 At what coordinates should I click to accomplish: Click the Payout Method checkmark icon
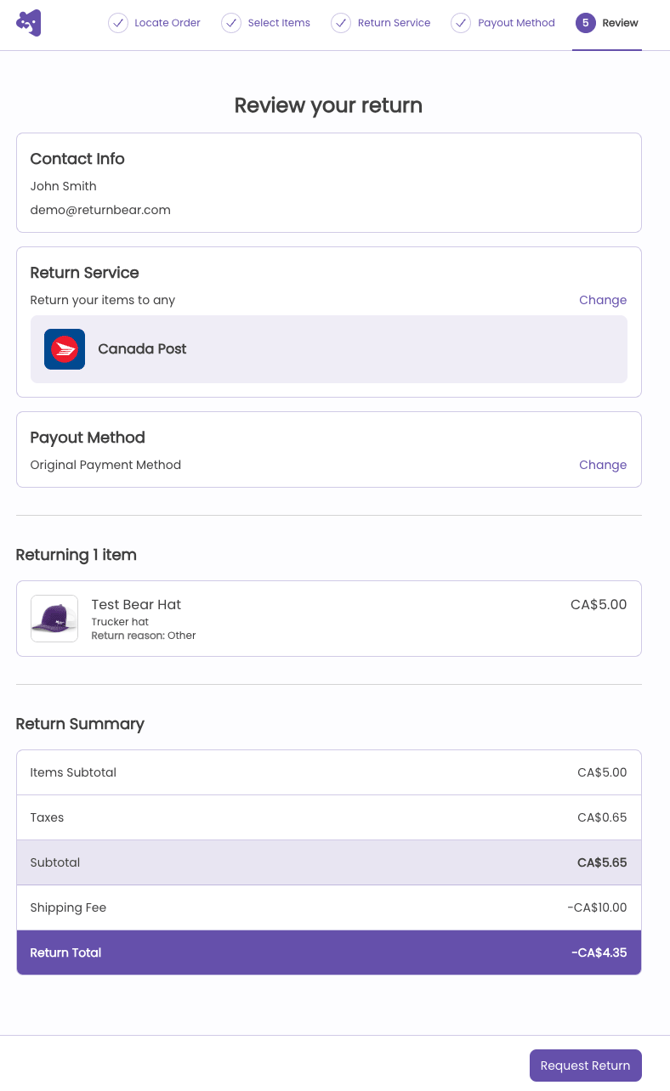pos(461,23)
